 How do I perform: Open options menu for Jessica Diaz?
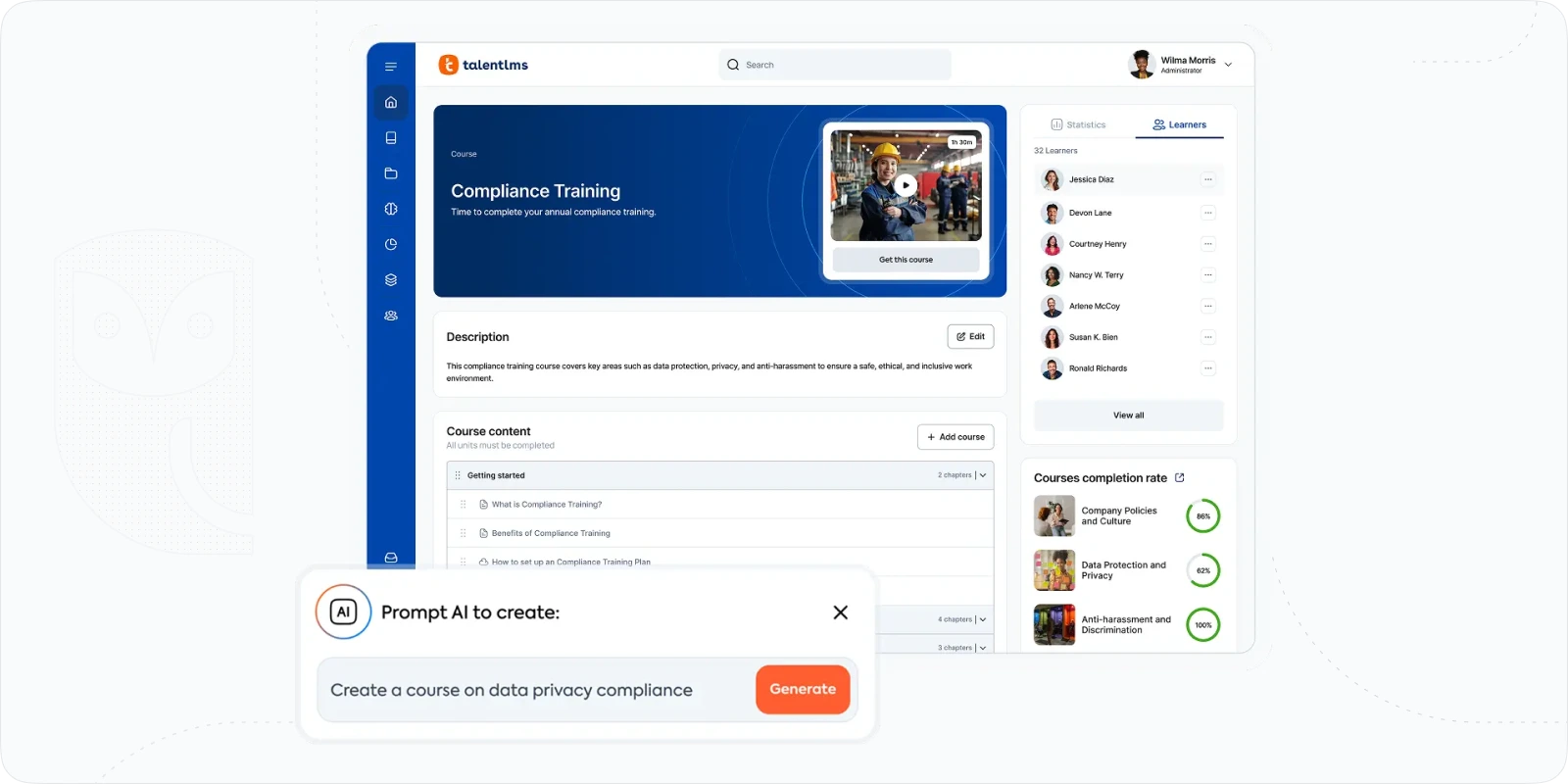click(1208, 179)
